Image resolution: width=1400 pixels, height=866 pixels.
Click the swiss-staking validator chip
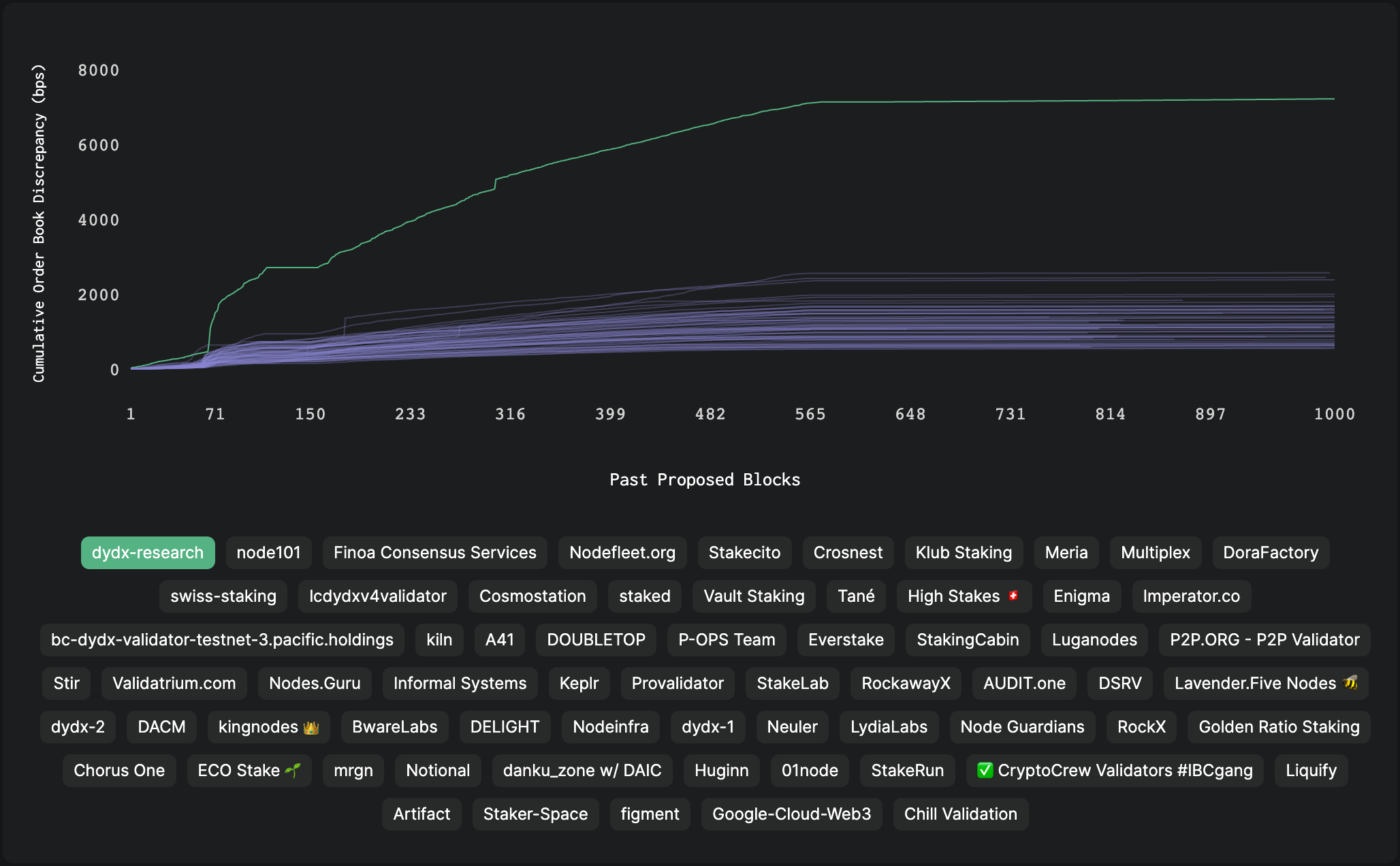click(x=223, y=596)
